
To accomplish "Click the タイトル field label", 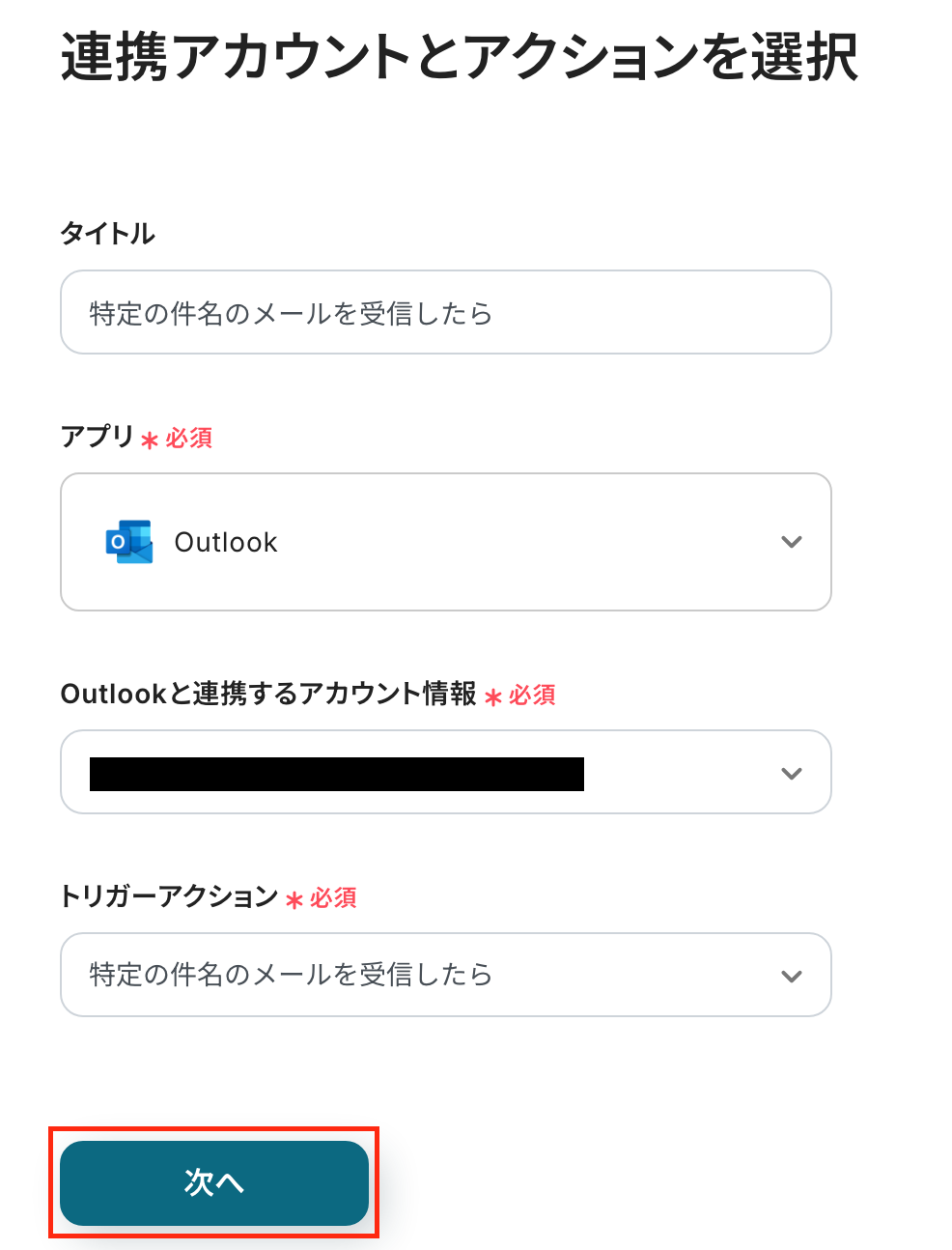I will 107,234.
